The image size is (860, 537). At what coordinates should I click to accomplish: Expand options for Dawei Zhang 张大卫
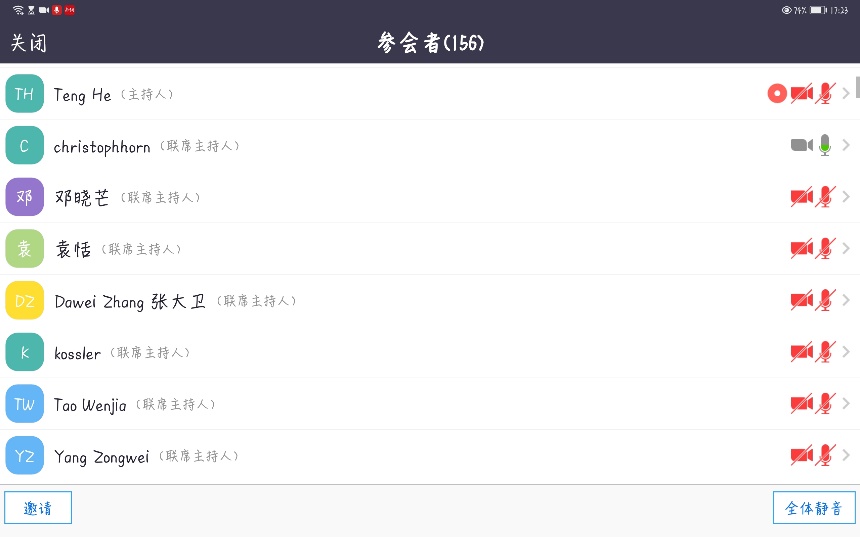(x=846, y=301)
